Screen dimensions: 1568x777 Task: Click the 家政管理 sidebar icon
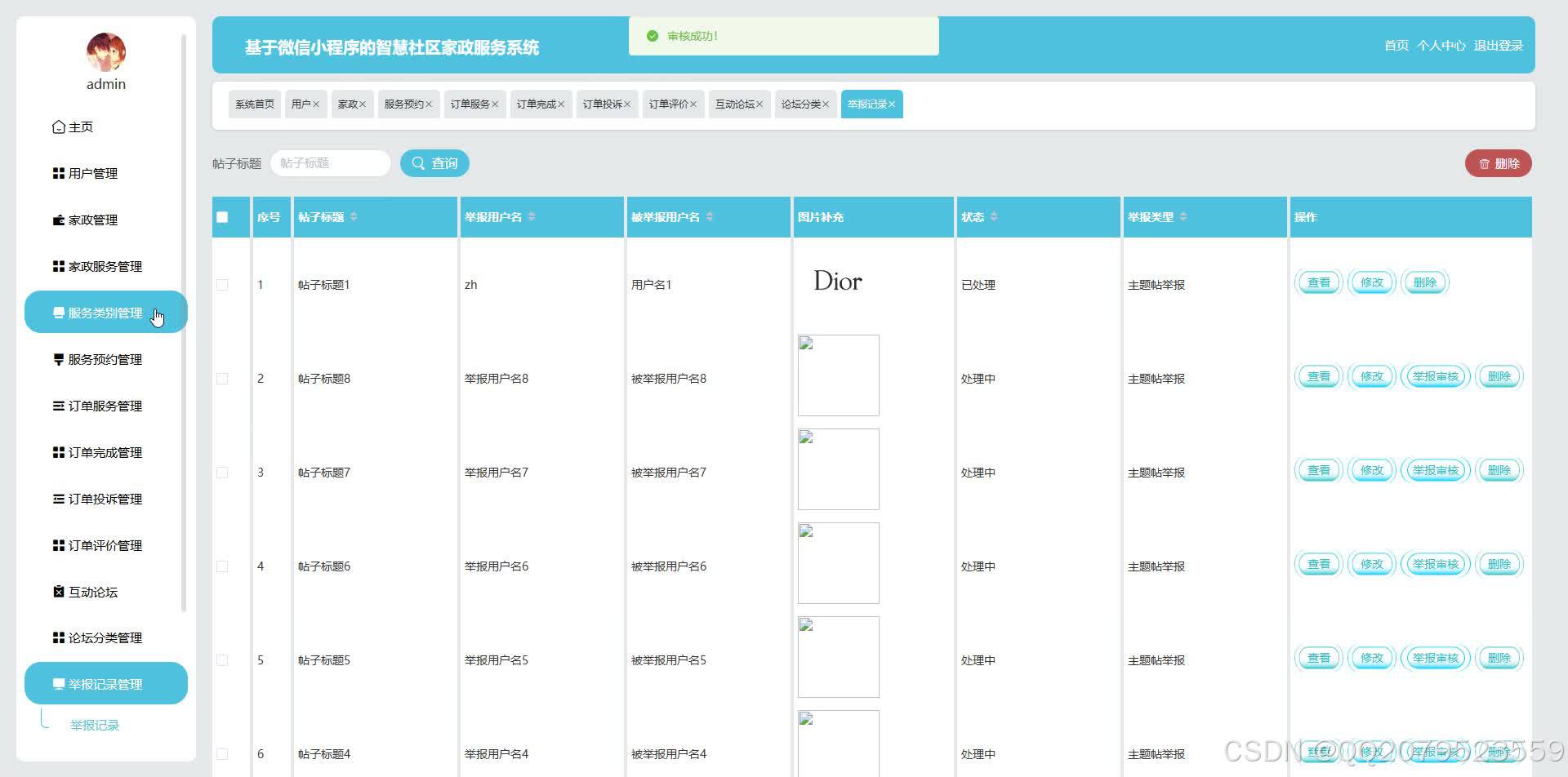point(58,220)
